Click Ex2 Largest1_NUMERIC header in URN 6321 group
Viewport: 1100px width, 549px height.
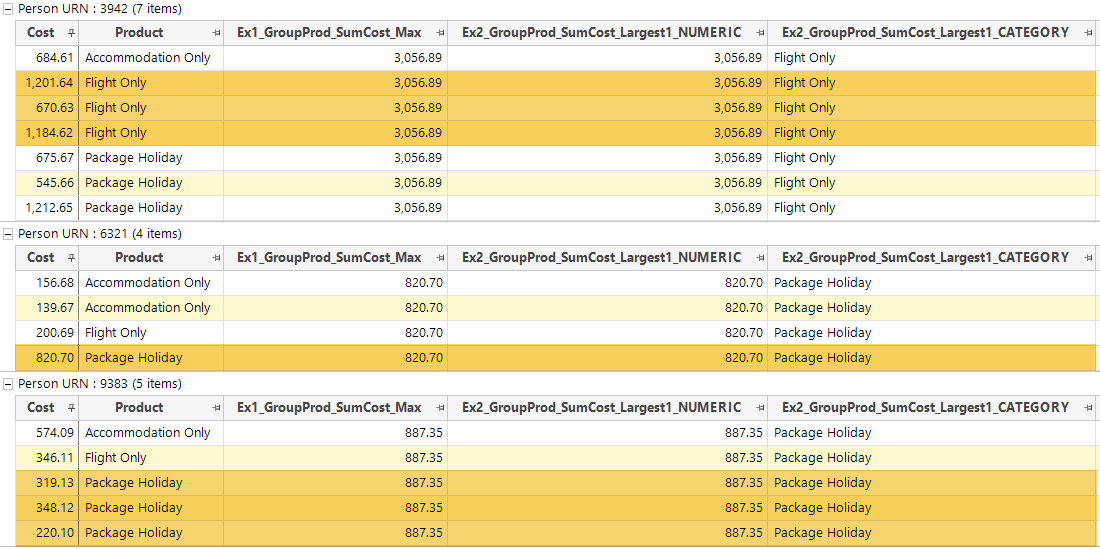(601, 257)
